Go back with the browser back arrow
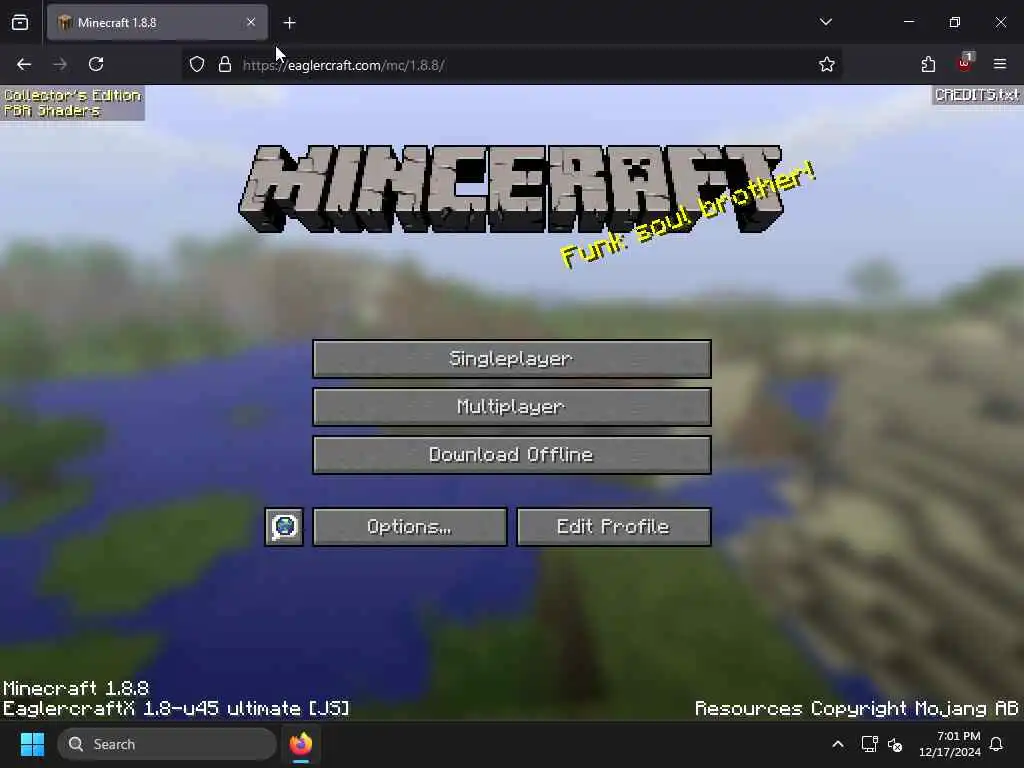Image resolution: width=1024 pixels, height=768 pixels. 24,64
